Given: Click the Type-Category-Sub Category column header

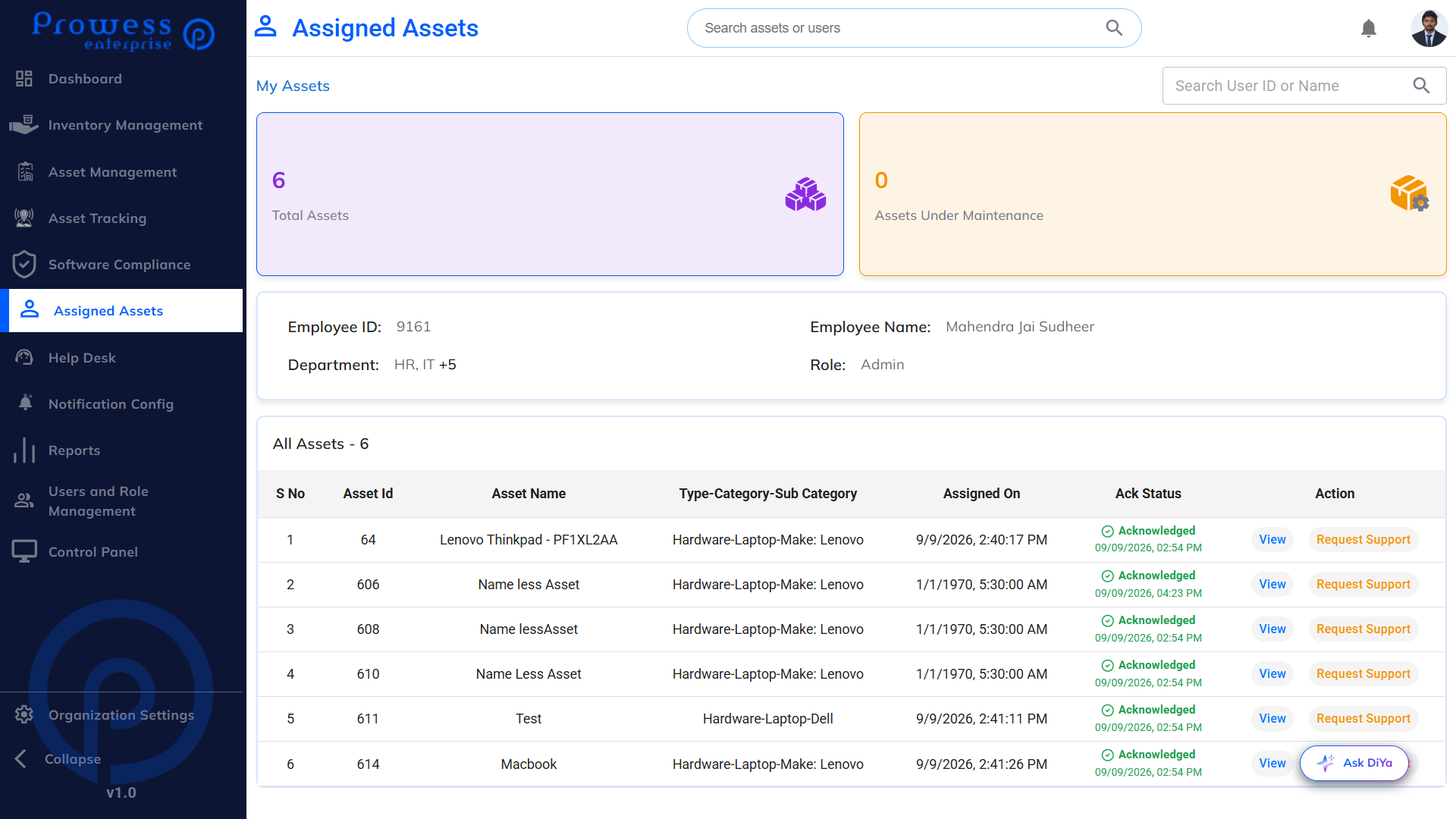Looking at the screenshot, I should pos(767,494).
